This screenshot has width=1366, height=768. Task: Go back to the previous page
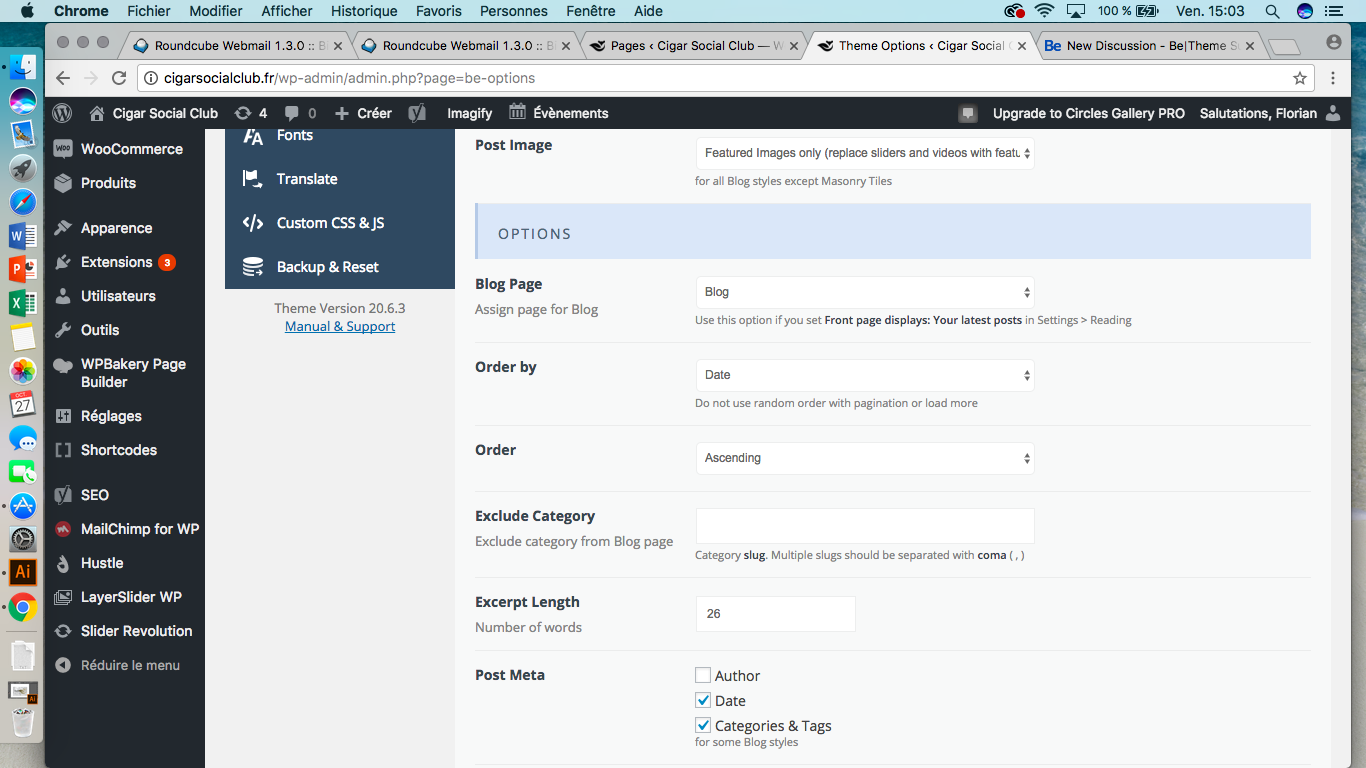click(62, 78)
